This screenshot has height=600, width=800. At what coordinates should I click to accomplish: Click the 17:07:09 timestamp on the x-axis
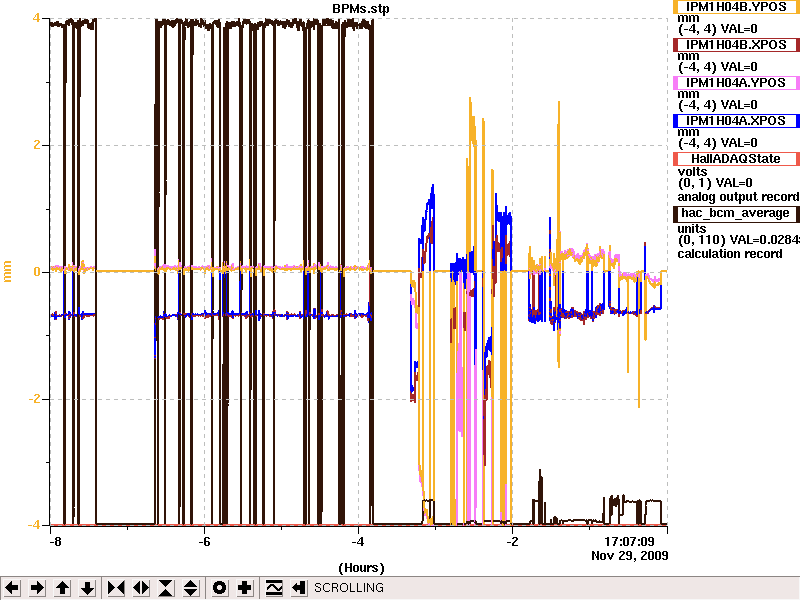point(629,542)
